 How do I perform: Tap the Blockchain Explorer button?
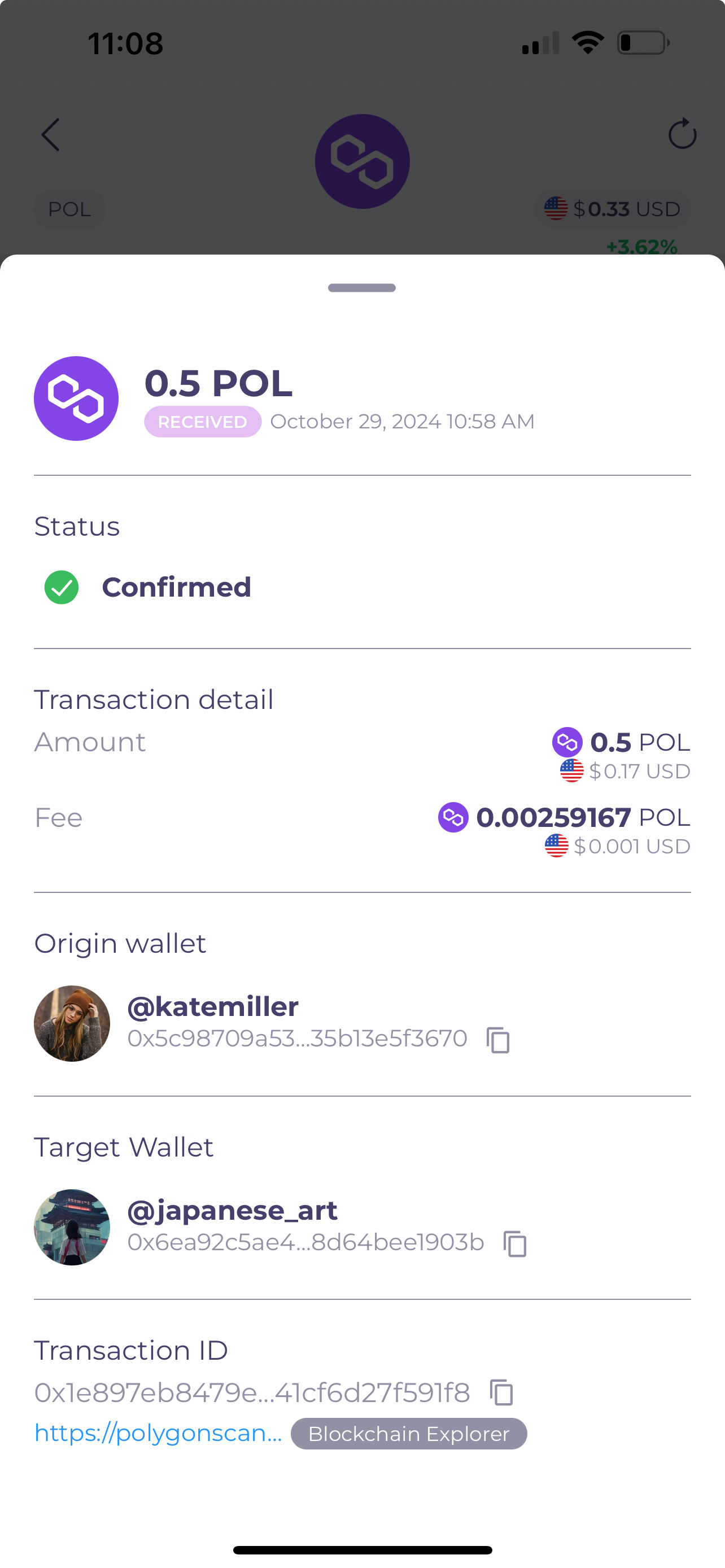(408, 1434)
